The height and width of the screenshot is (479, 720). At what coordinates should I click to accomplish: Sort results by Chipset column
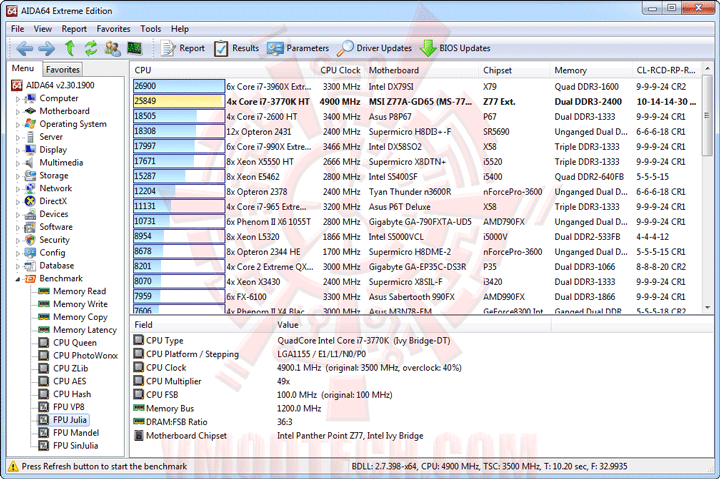[515, 70]
